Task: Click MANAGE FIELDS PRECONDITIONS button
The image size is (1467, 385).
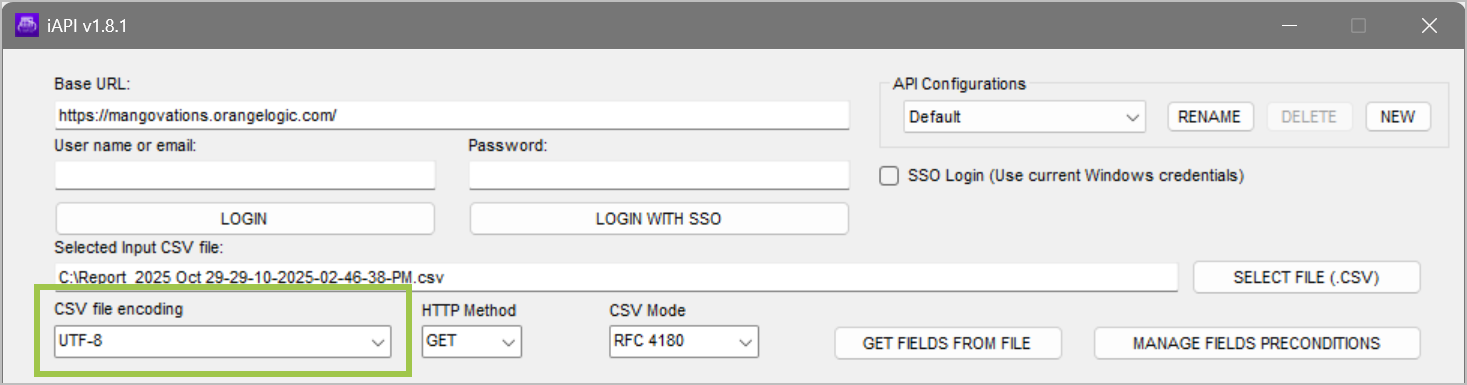Action: tap(1257, 343)
